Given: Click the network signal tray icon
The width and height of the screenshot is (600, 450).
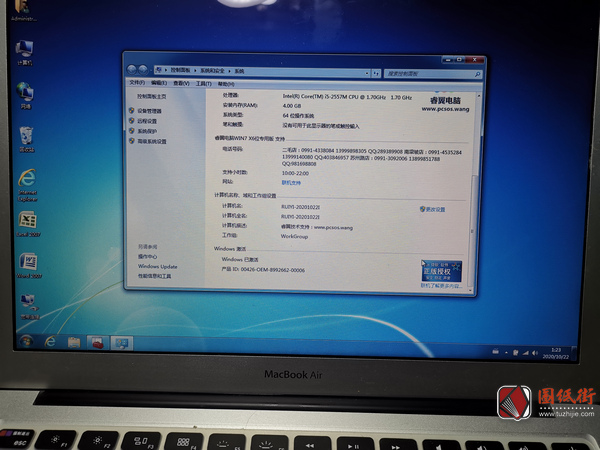Looking at the screenshot, I should click(x=526, y=353).
